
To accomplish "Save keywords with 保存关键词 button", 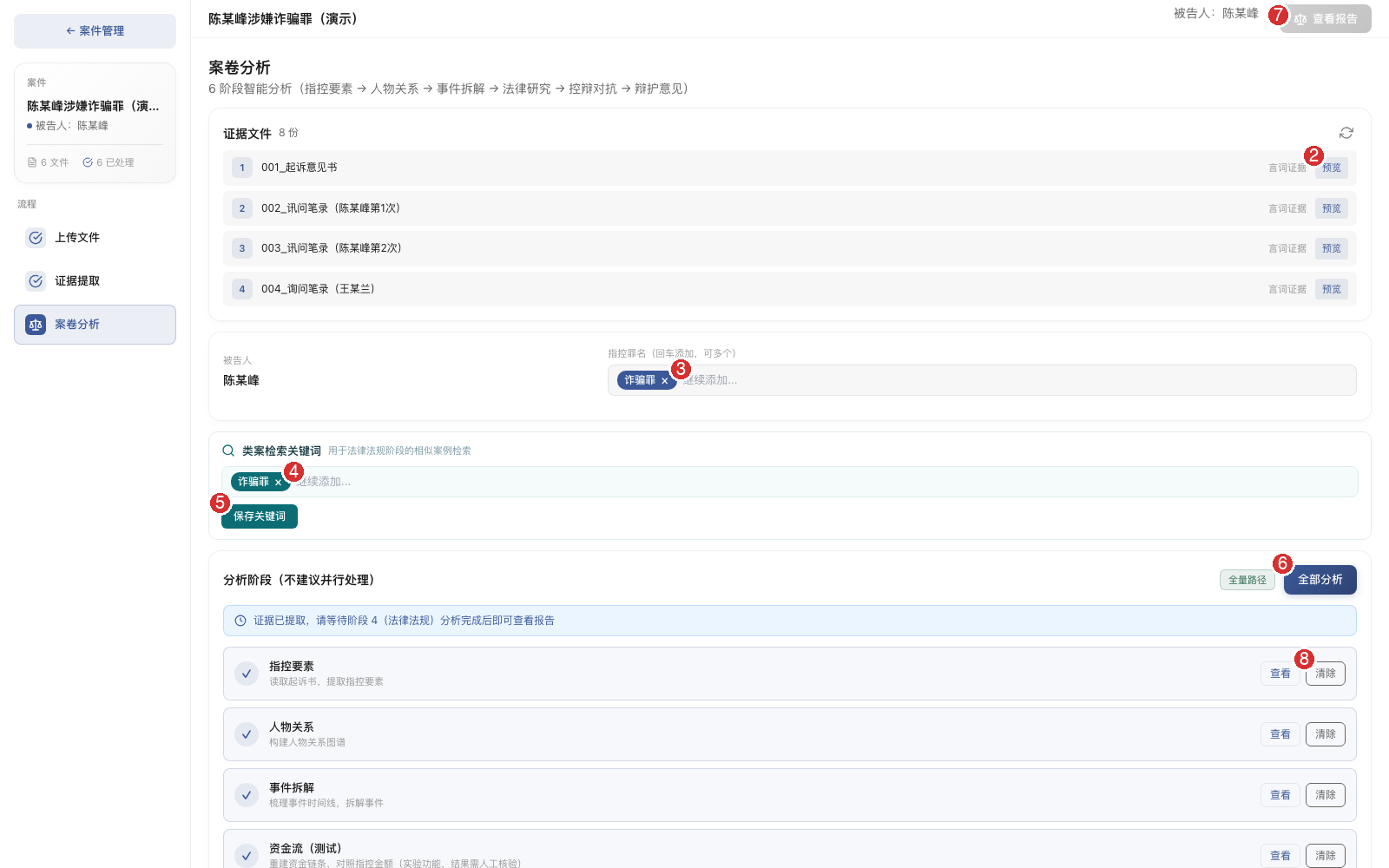I will click(260, 516).
